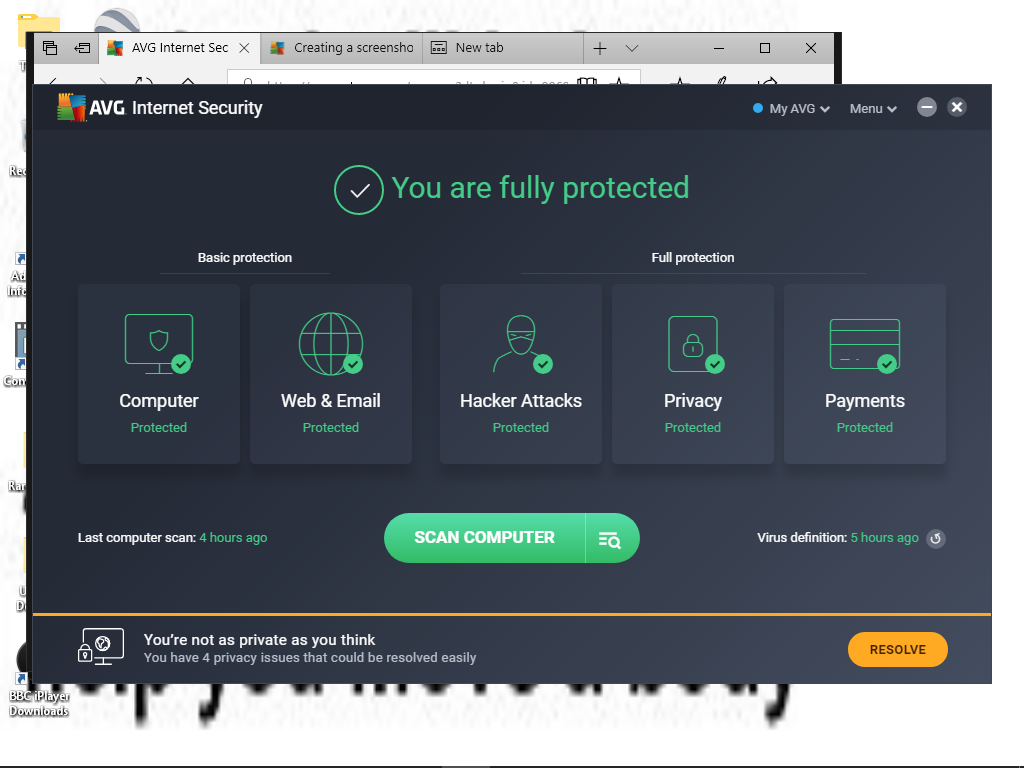
Task: Click the 'Basic protection' label
Action: click(x=245, y=257)
